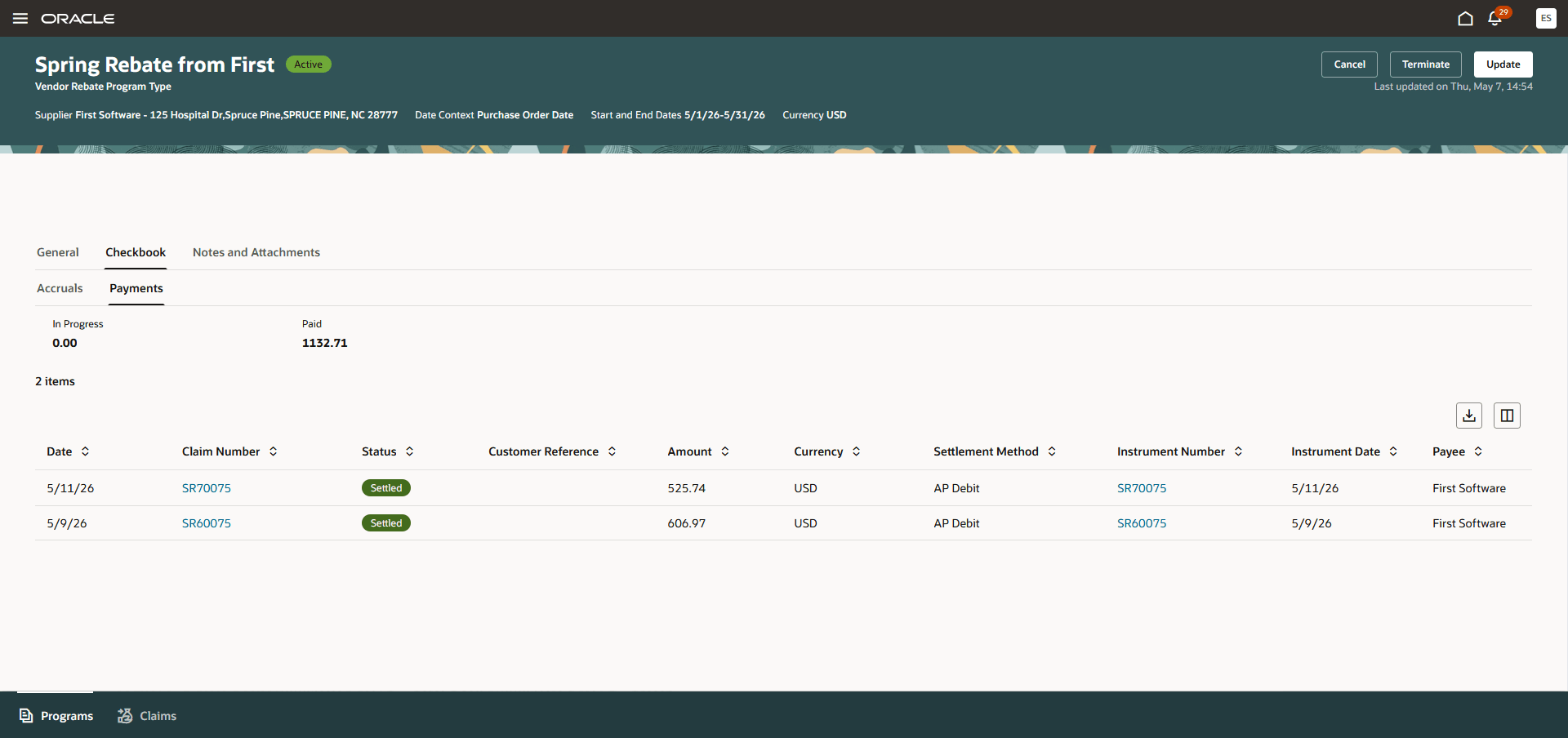Click the Paid total 1132.71
Screen dimensions: 1568x738
point(325,343)
